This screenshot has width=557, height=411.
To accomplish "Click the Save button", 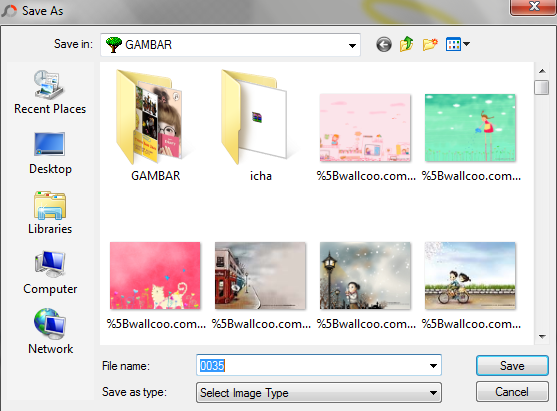I will (512, 366).
